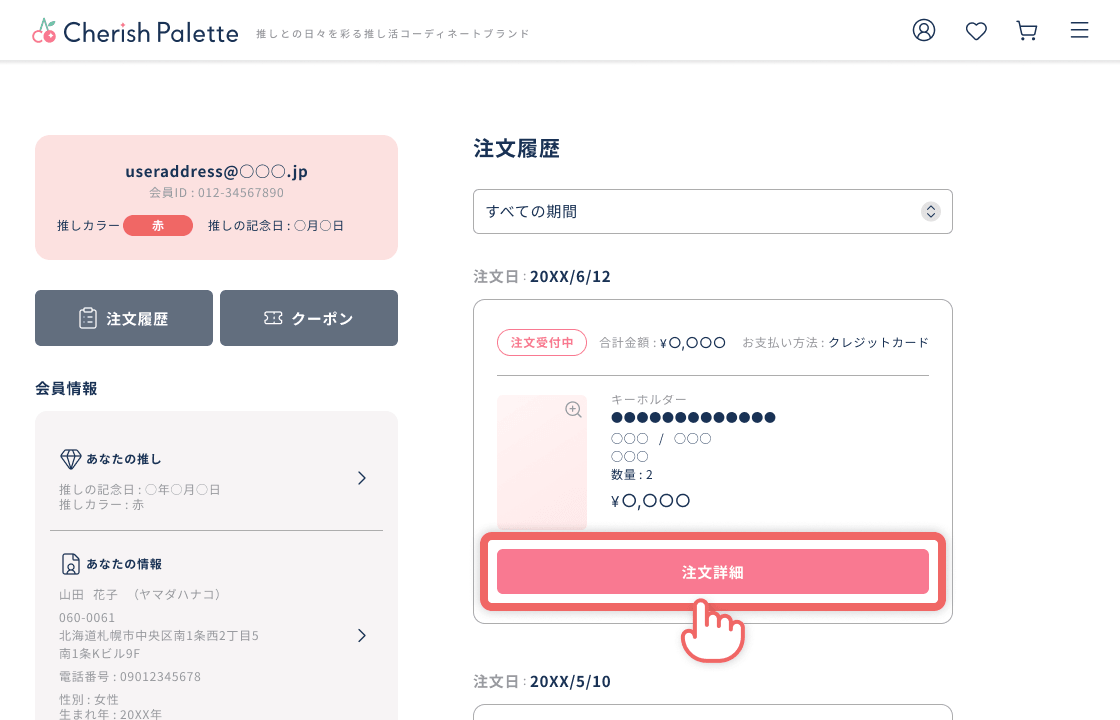Click the diamond icon beside あなたの推し
Image resolution: width=1120 pixels, height=720 pixels.
pyautogui.click(x=70, y=459)
